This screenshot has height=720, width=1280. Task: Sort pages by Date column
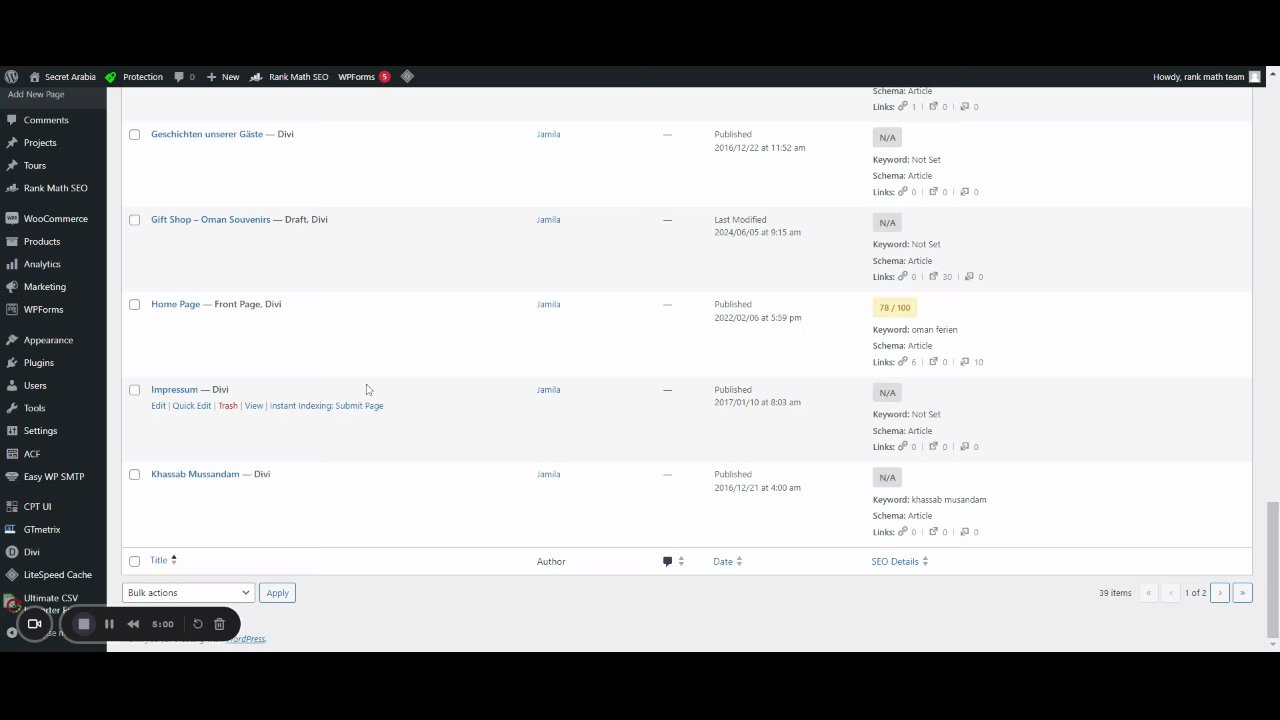click(727, 562)
